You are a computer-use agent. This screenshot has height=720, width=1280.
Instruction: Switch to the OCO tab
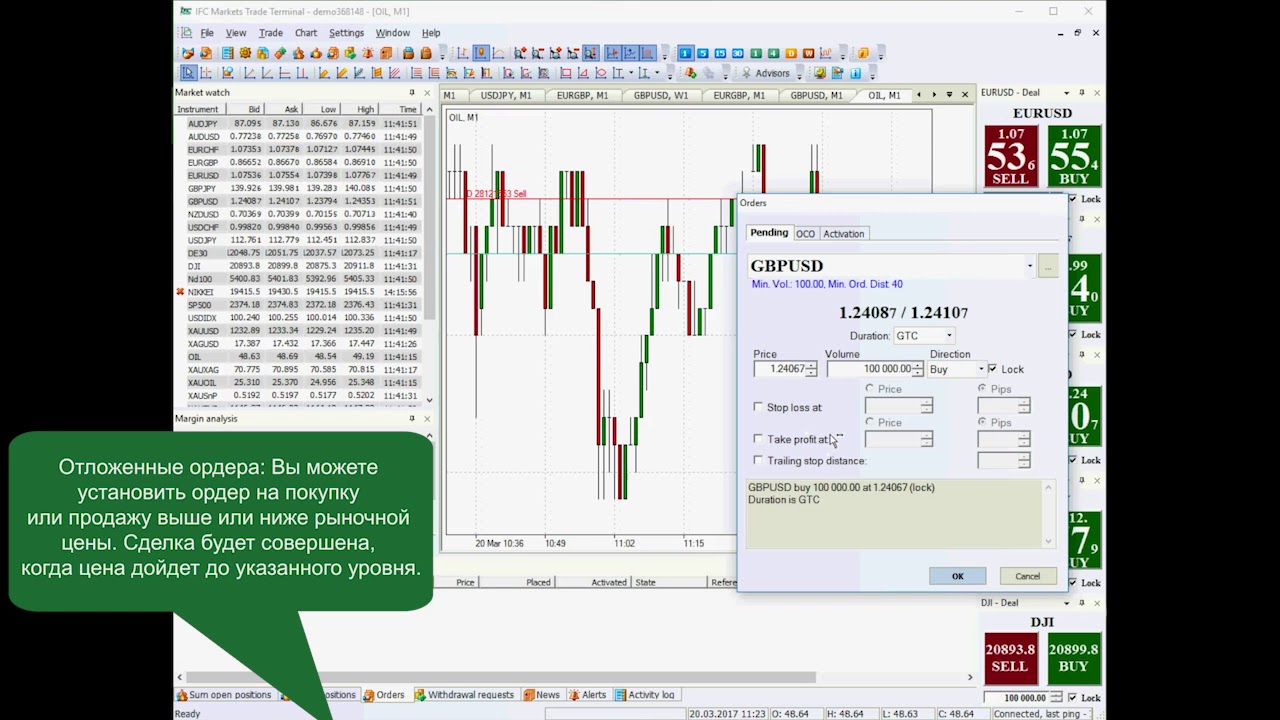[805, 233]
